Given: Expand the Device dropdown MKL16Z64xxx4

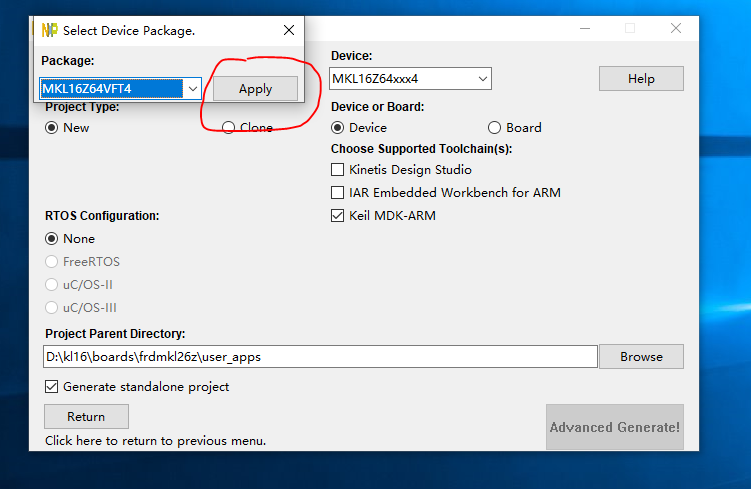Looking at the screenshot, I should (x=483, y=78).
